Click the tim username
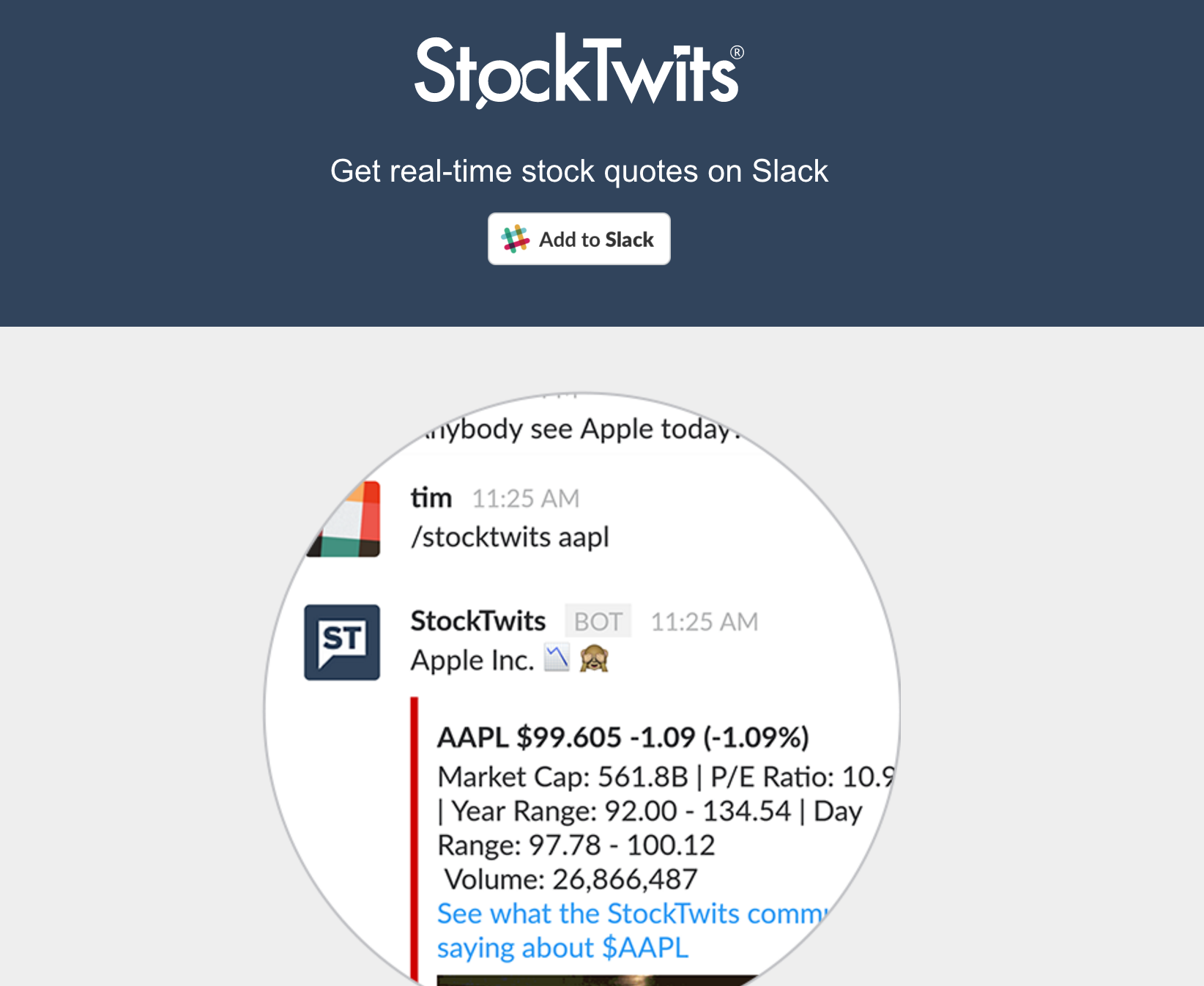The height and width of the screenshot is (986, 1204). 431,497
